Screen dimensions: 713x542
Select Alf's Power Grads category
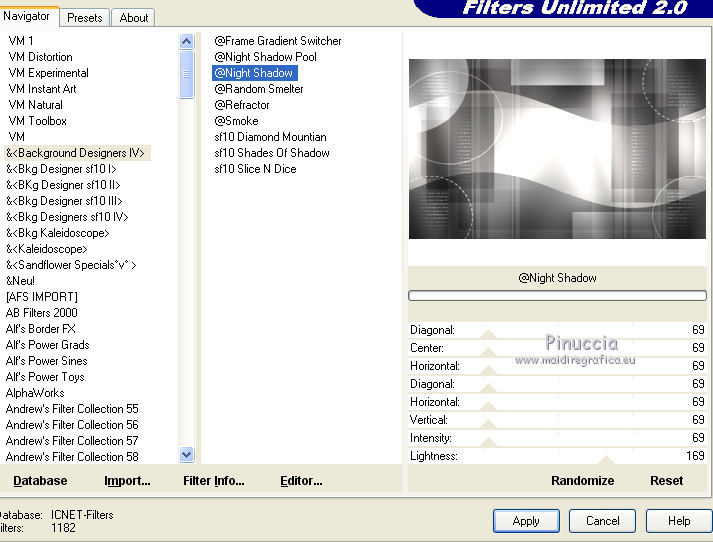coord(48,345)
